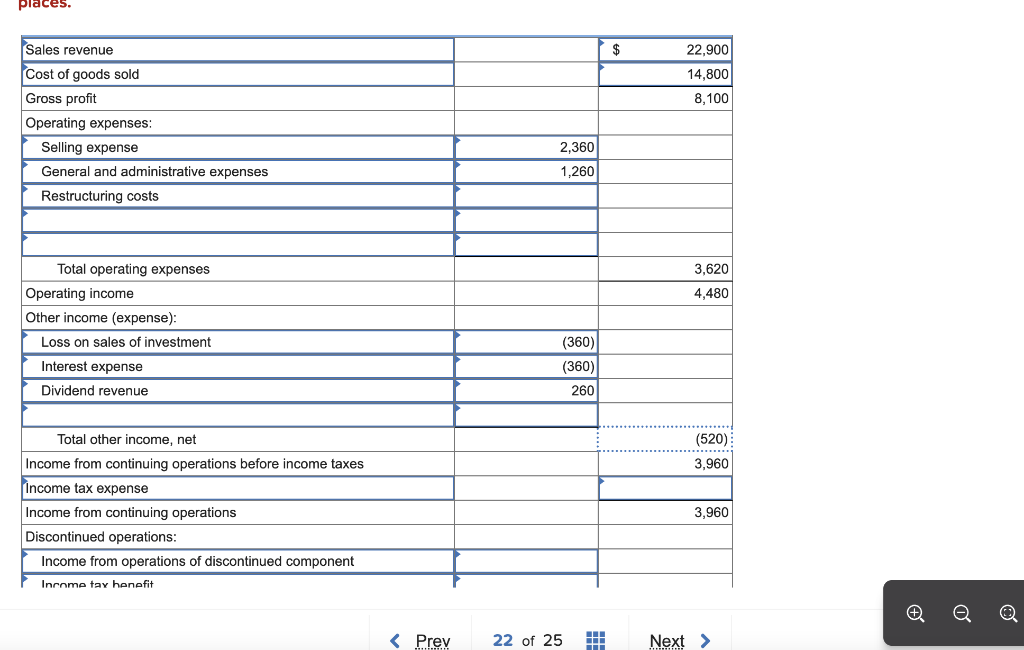1024x650 pixels.
Task: Click the Selling expense cell showing 2,360
Action: click(526, 147)
